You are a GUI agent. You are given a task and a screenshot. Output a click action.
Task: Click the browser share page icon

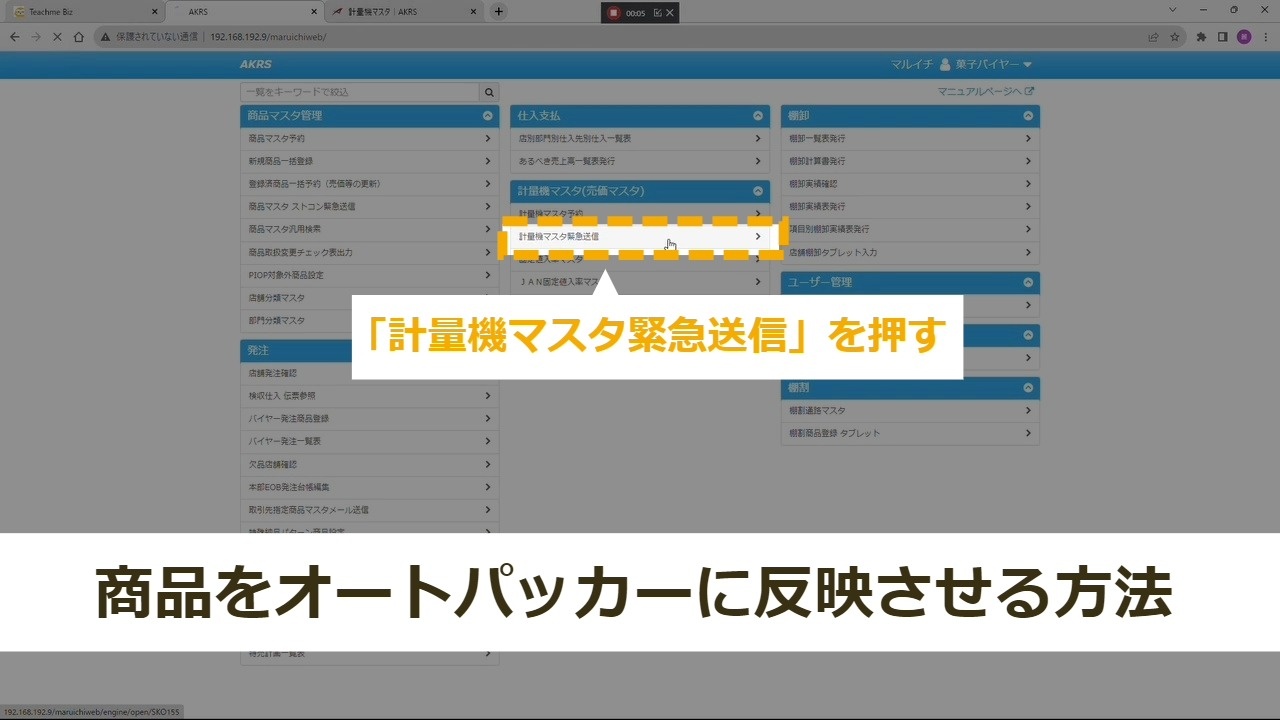pos(1153,37)
